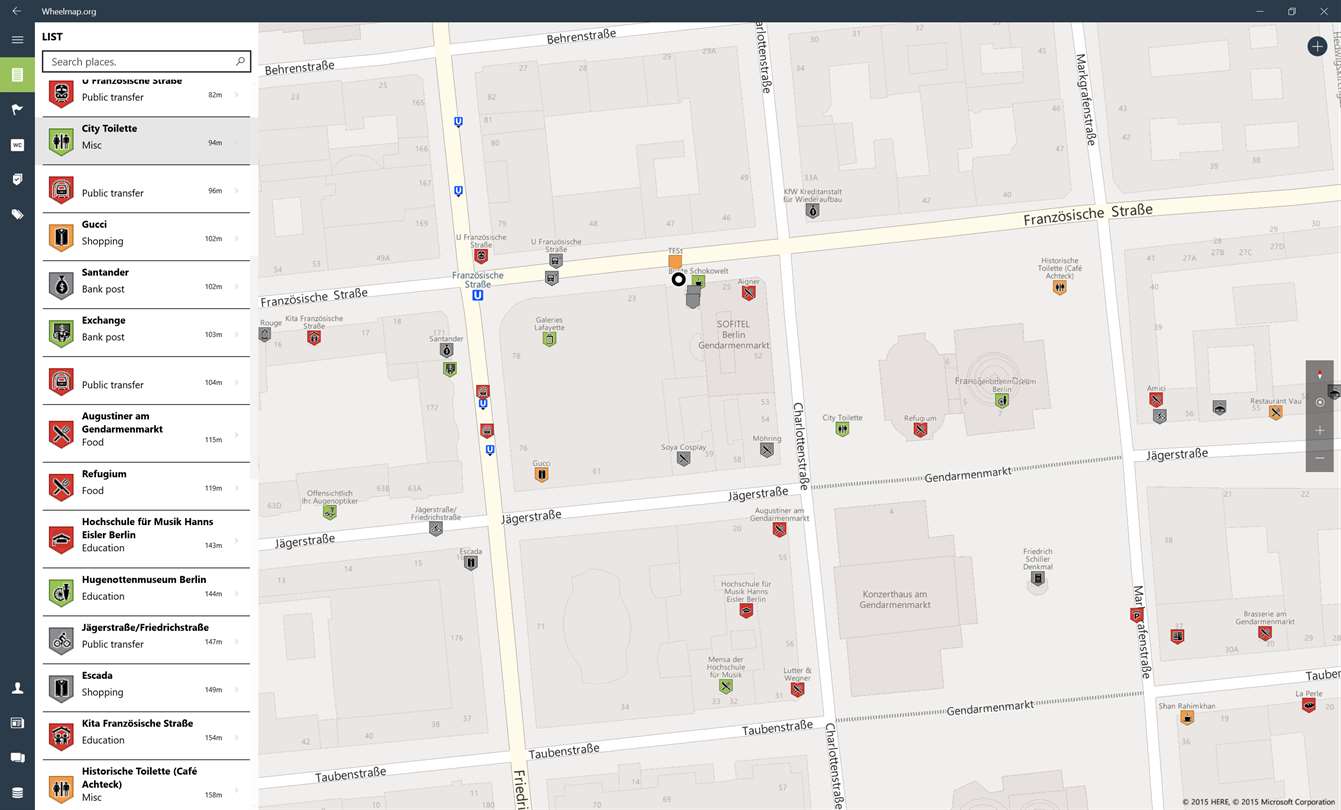Image resolution: width=1341 pixels, height=810 pixels.
Task: Open Gucci Shopping in the places list
Action: pos(146,237)
